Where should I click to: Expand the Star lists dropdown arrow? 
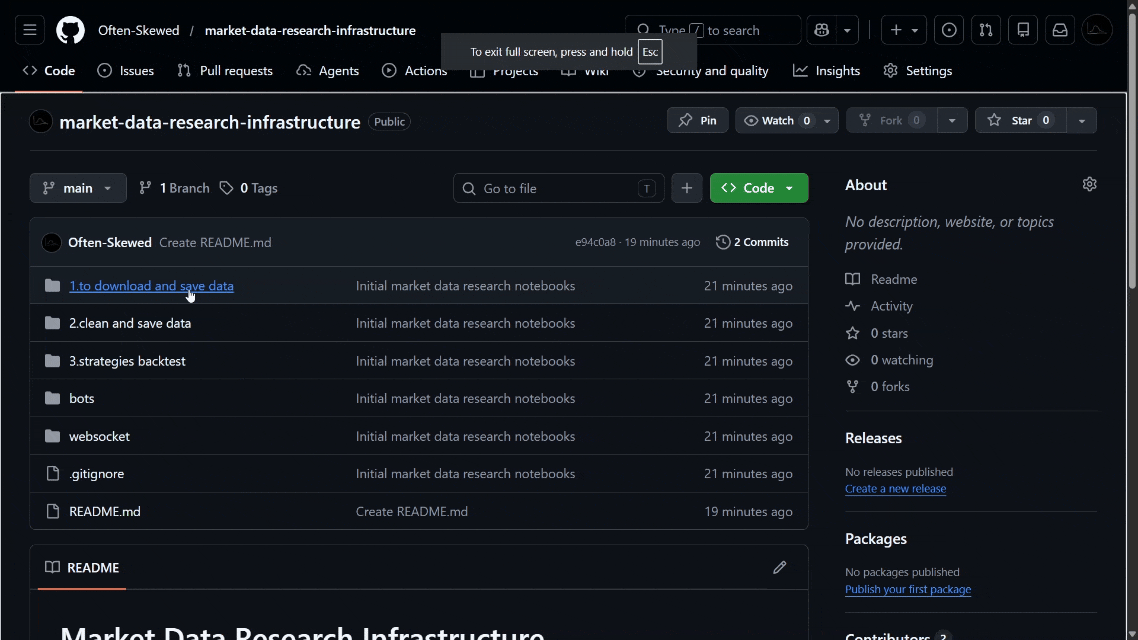pyautogui.click(x=1081, y=120)
